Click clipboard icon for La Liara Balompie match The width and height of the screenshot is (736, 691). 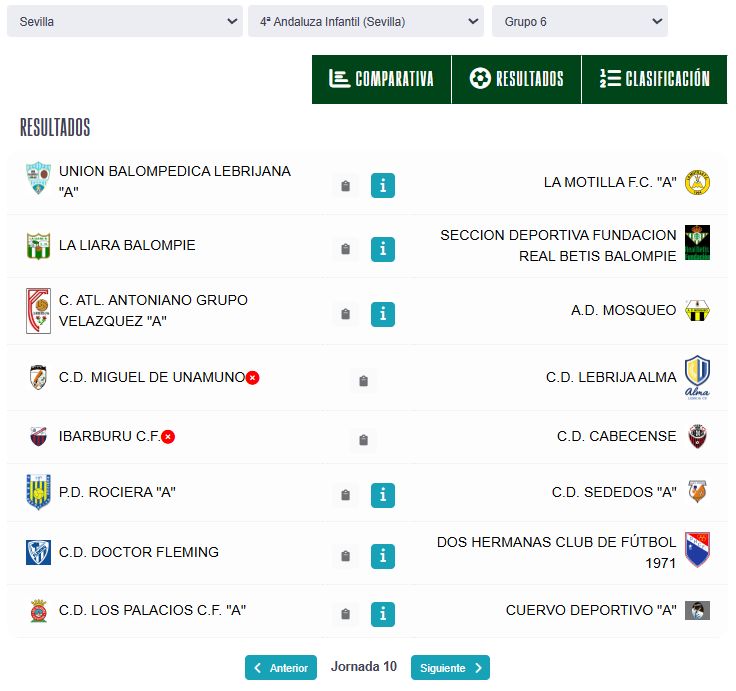[346, 249]
